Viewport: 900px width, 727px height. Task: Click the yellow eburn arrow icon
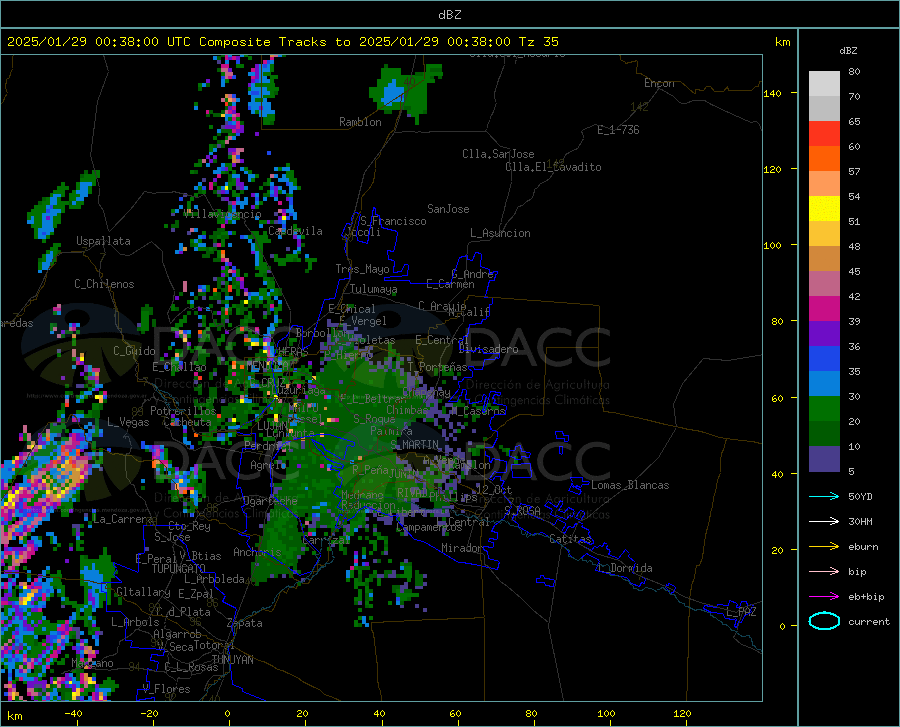(x=824, y=547)
